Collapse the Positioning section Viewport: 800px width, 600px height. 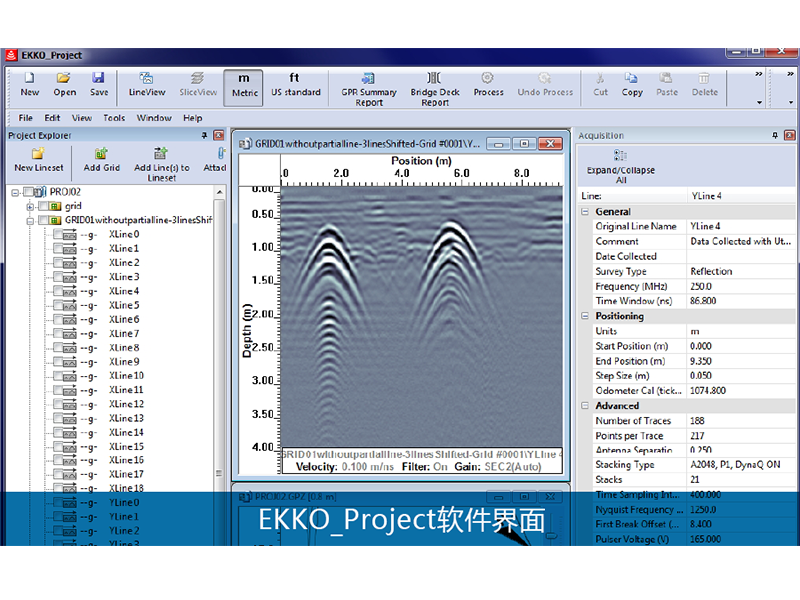coord(585,316)
